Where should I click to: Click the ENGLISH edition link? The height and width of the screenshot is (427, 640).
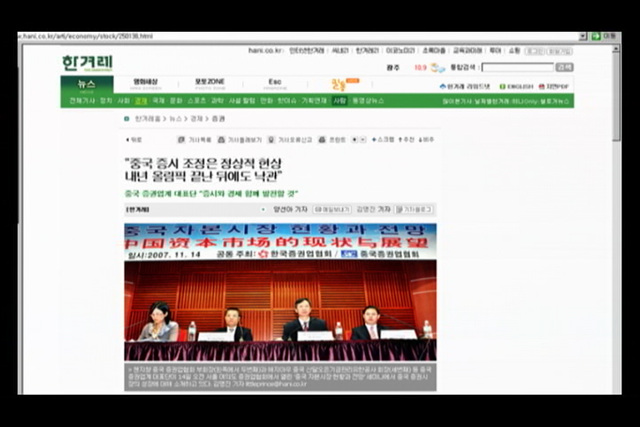tap(519, 86)
